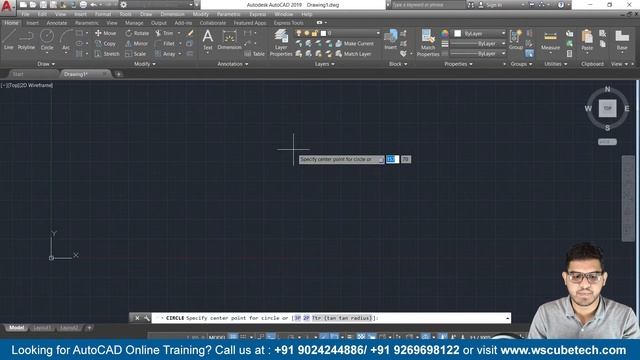Expand the Modify panel
640x360 pixels.
pos(144,64)
